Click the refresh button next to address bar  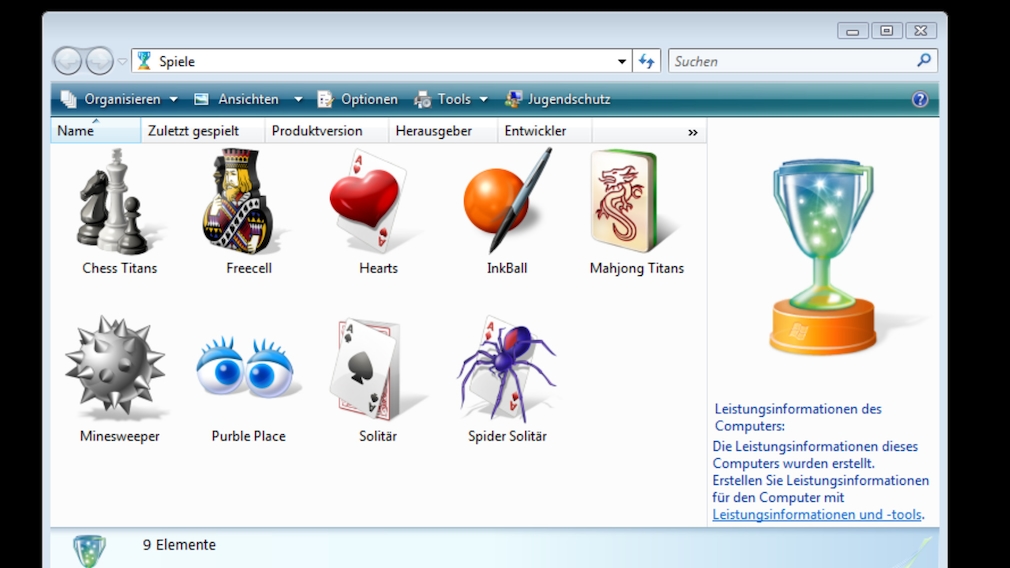(647, 61)
